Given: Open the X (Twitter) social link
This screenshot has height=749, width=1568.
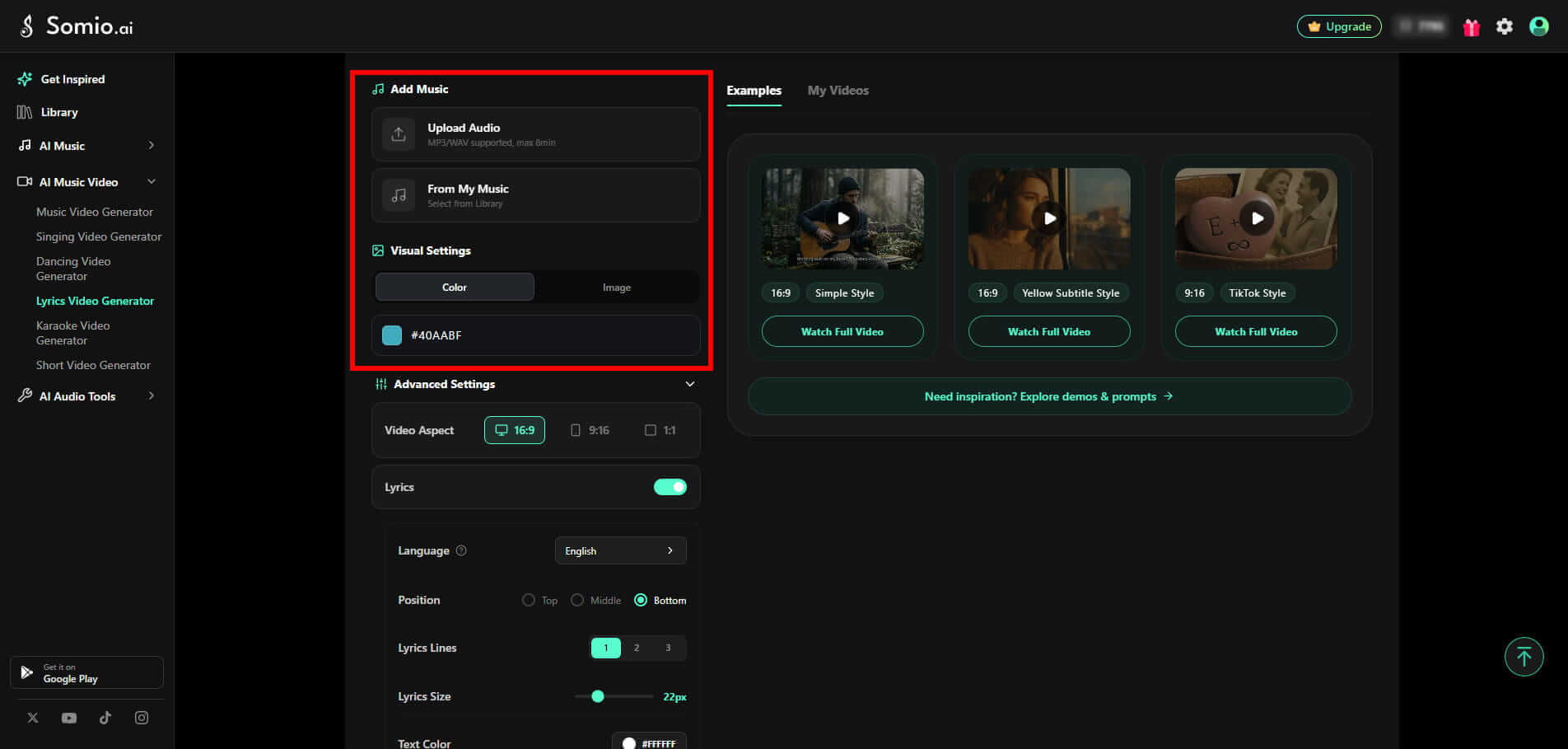Looking at the screenshot, I should click(x=33, y=718).
